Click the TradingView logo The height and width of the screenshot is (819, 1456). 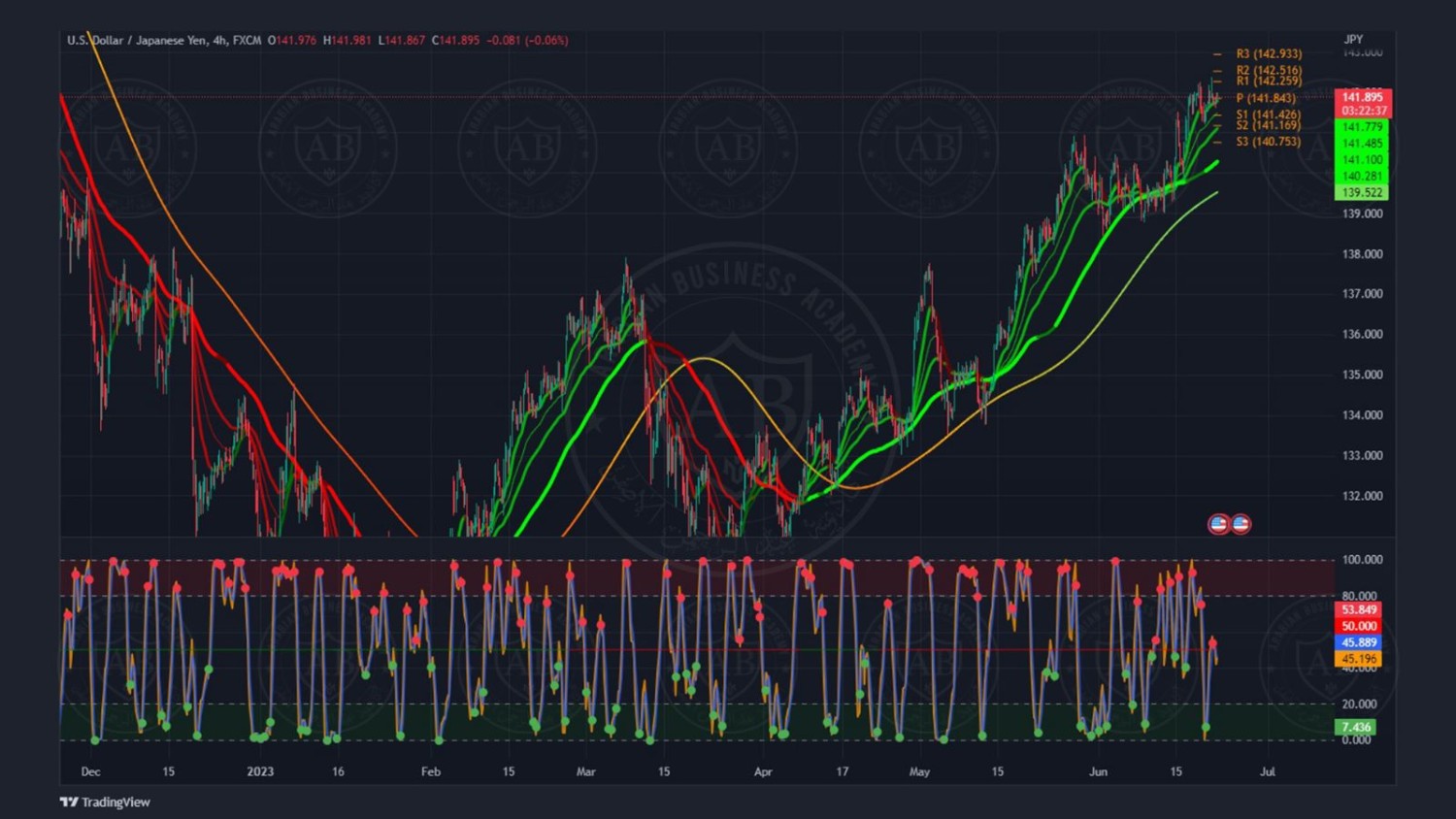point(105,802)
